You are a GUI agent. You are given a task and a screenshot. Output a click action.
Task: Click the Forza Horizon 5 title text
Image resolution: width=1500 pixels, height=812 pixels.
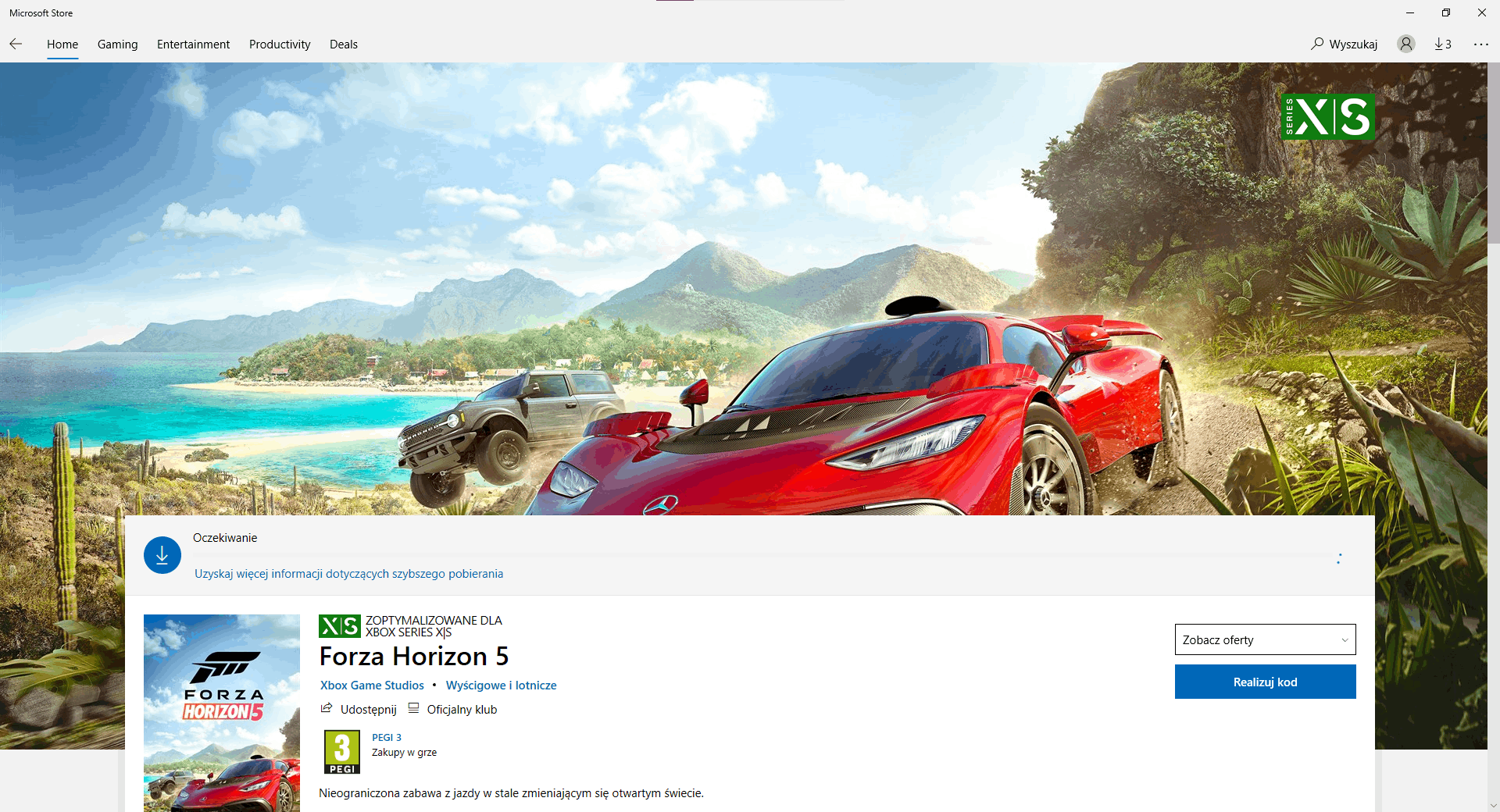[414, 657]
